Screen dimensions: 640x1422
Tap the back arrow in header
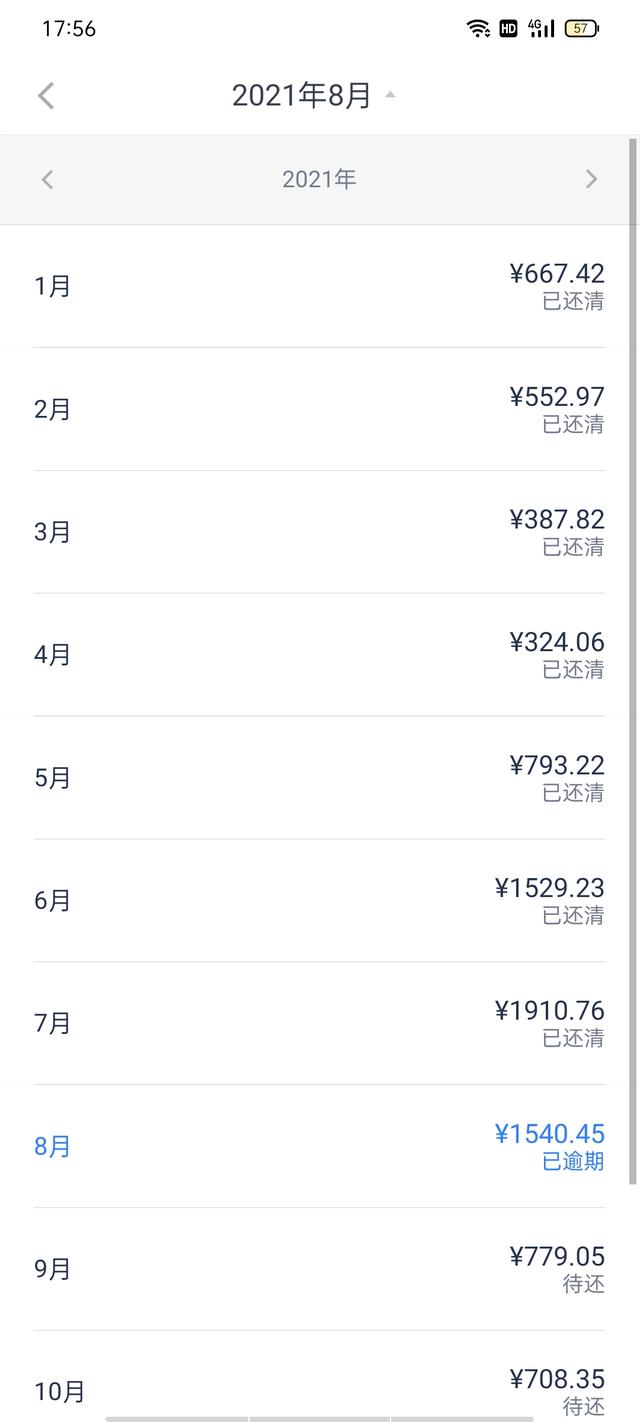(46, 96)
